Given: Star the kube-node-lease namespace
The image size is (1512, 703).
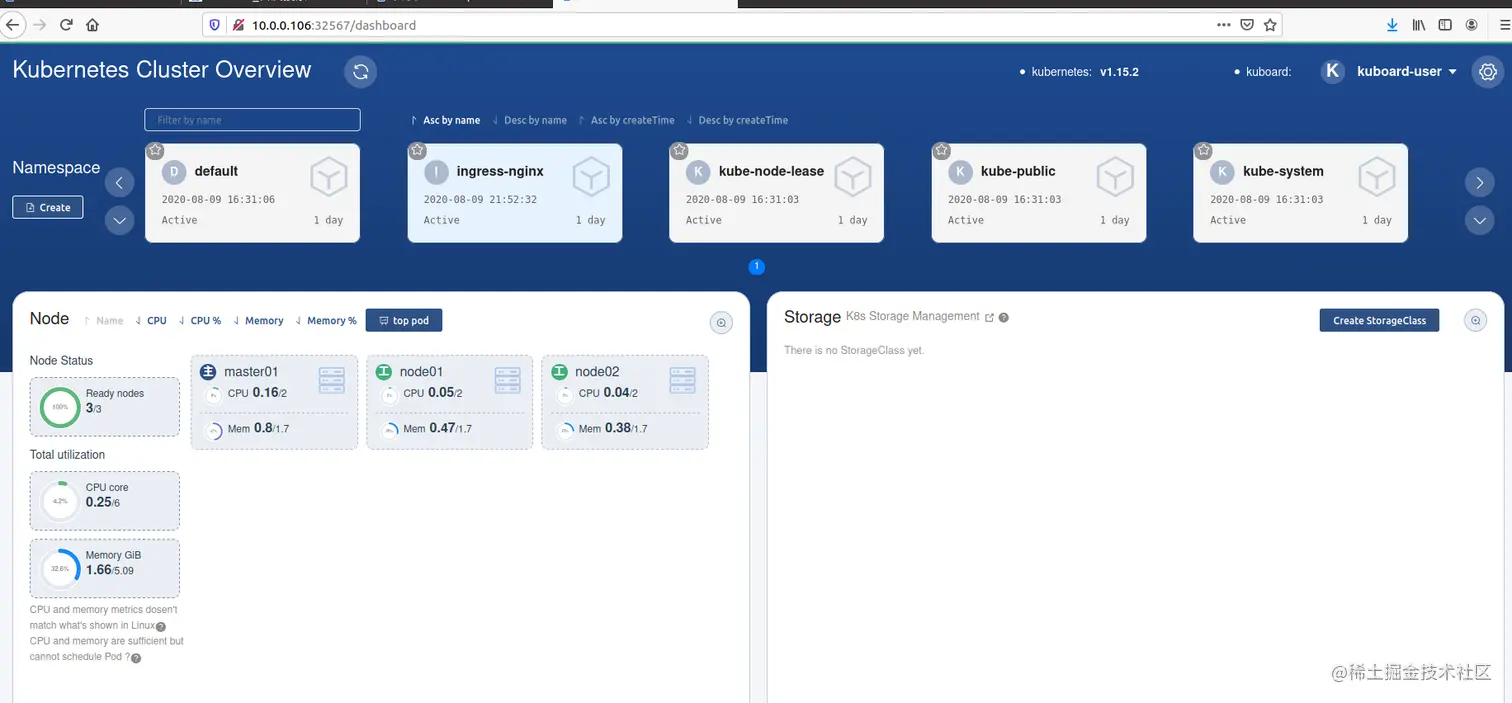Looking at the screenshot, I should pos(679,150).
